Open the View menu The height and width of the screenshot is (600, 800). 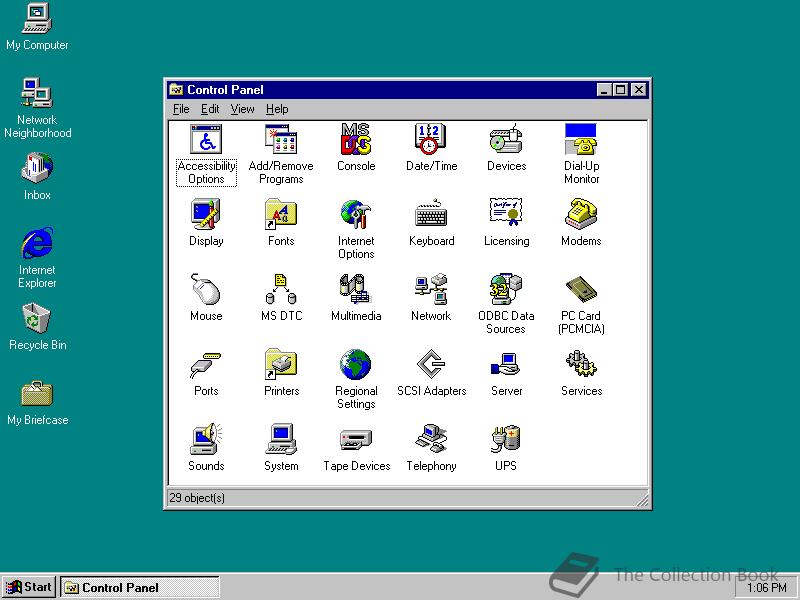242,109
